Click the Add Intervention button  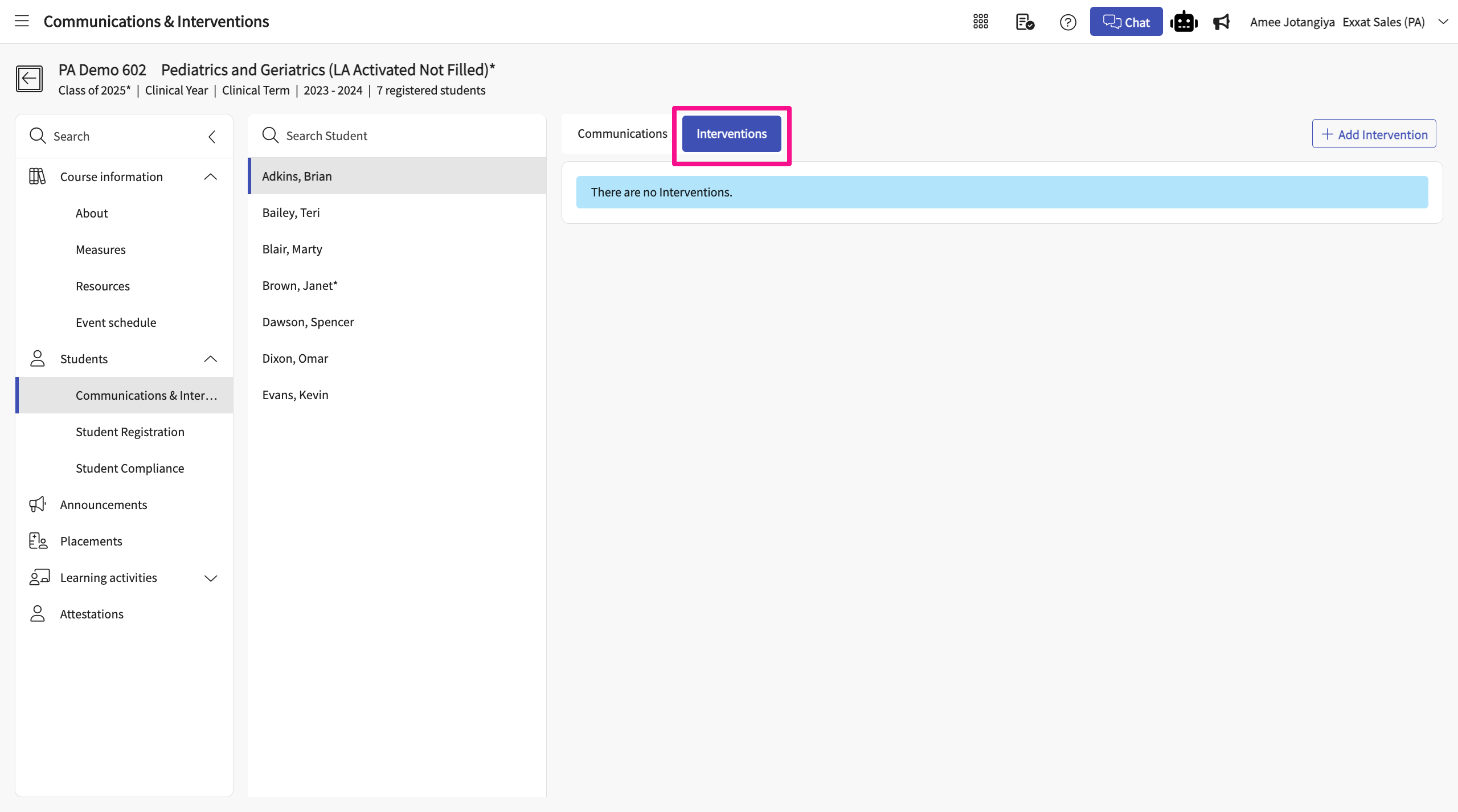click(1374, 134)
